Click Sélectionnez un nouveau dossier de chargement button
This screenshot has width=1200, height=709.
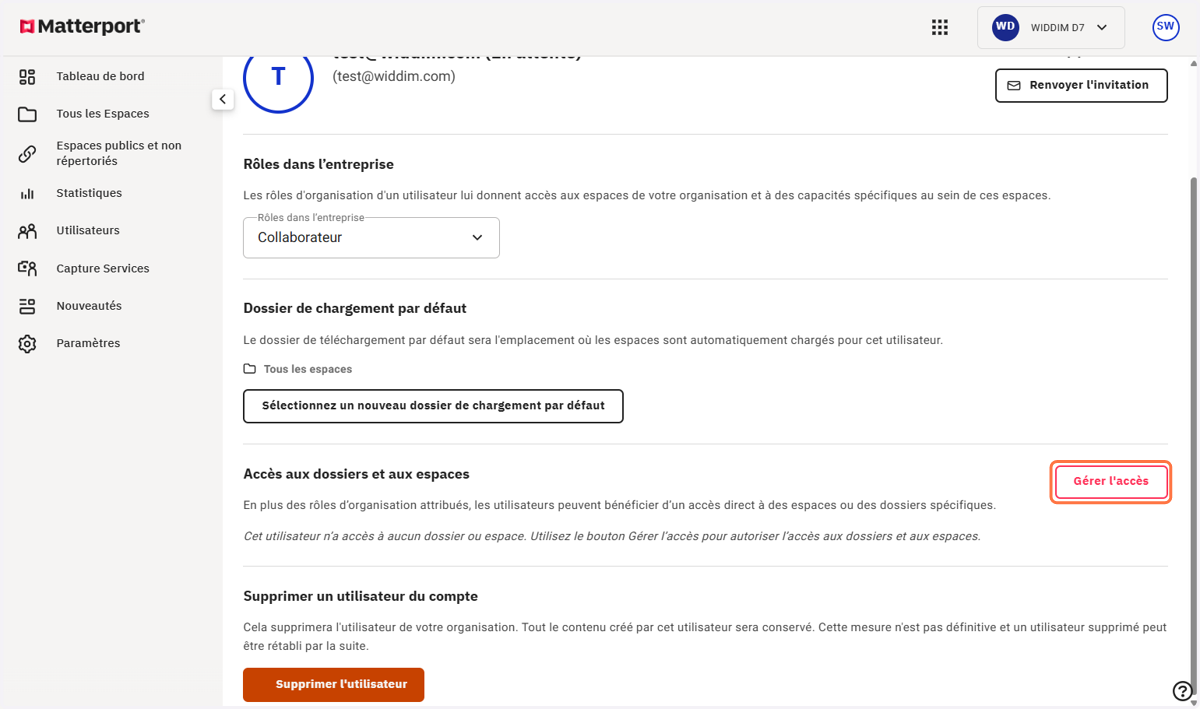coord(433,406)
